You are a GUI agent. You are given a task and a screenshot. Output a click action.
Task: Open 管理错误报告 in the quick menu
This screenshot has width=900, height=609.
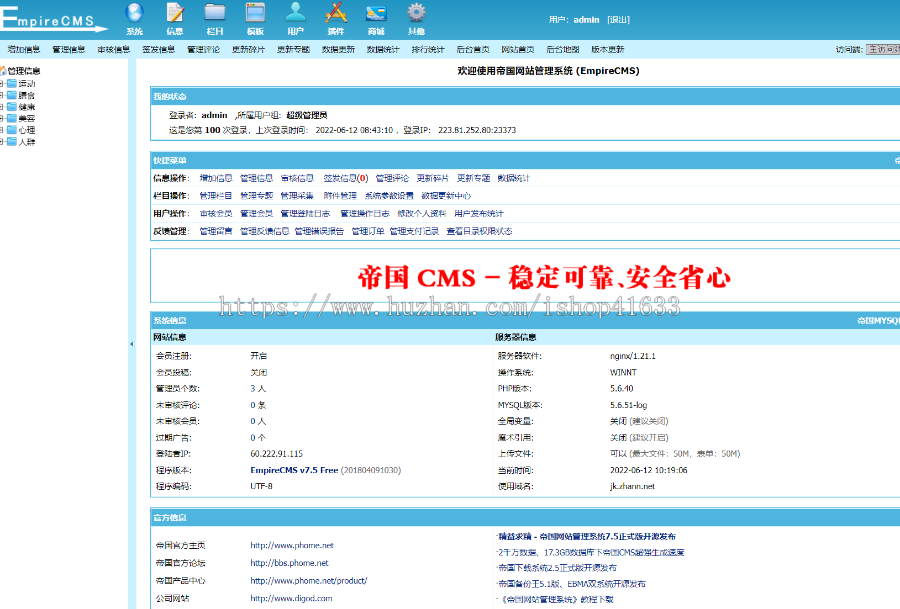(319, 231)
